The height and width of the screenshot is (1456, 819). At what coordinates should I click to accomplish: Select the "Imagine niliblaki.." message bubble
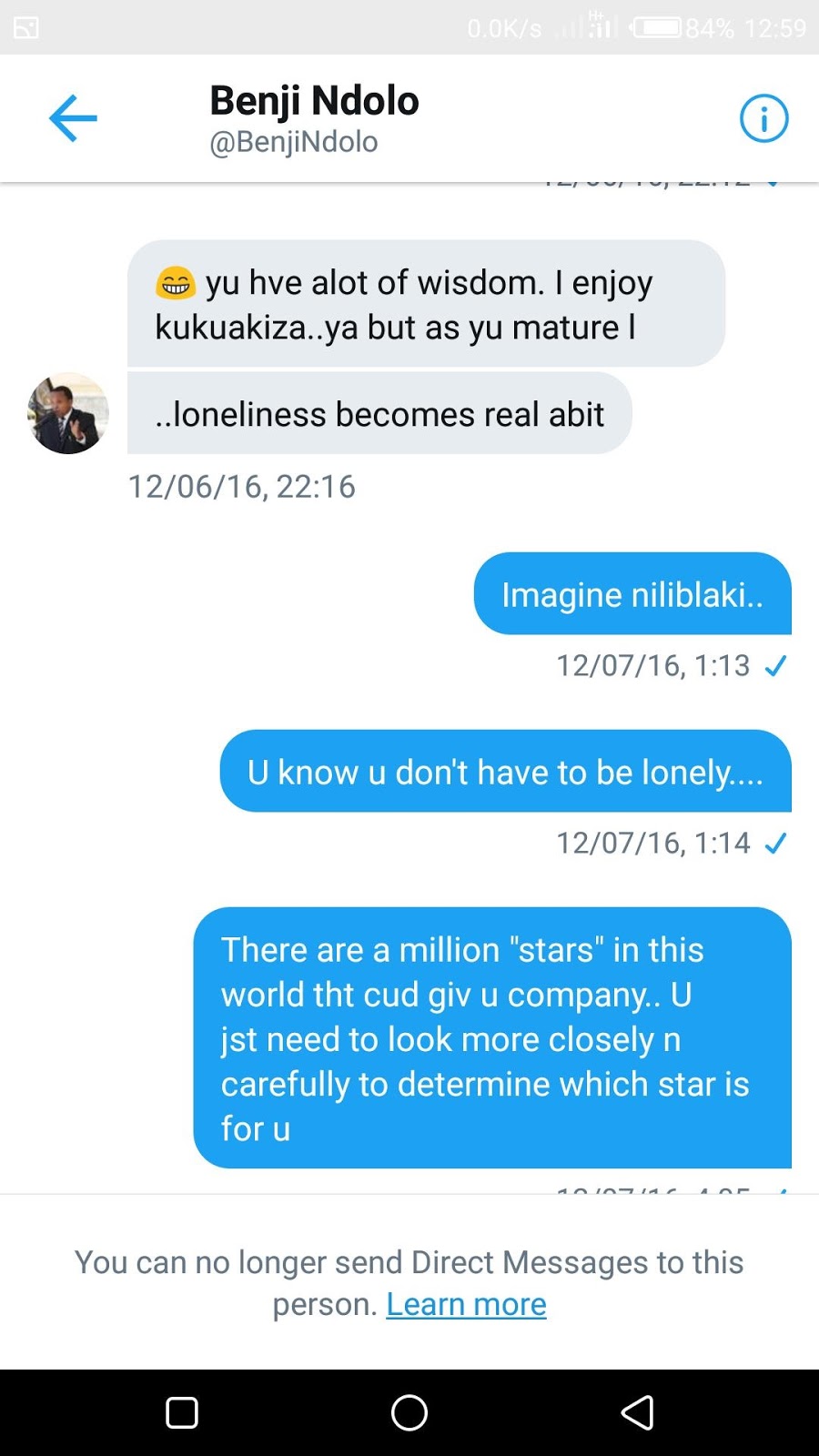(x=632, y=593)
